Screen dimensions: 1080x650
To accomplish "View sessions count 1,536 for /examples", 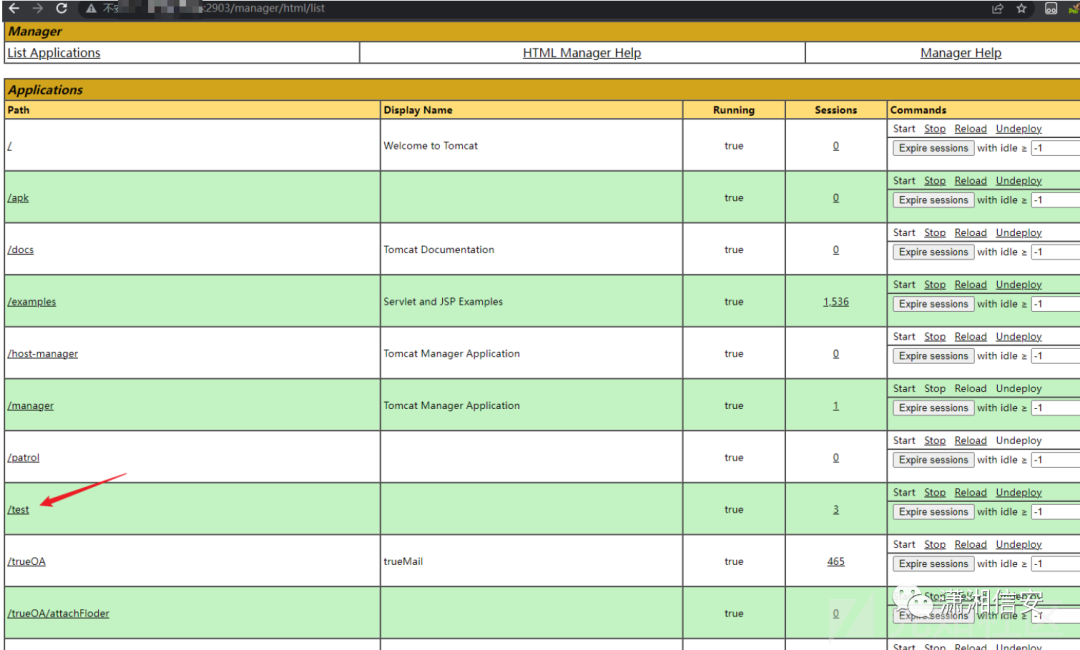I will (x=835, y=302).
